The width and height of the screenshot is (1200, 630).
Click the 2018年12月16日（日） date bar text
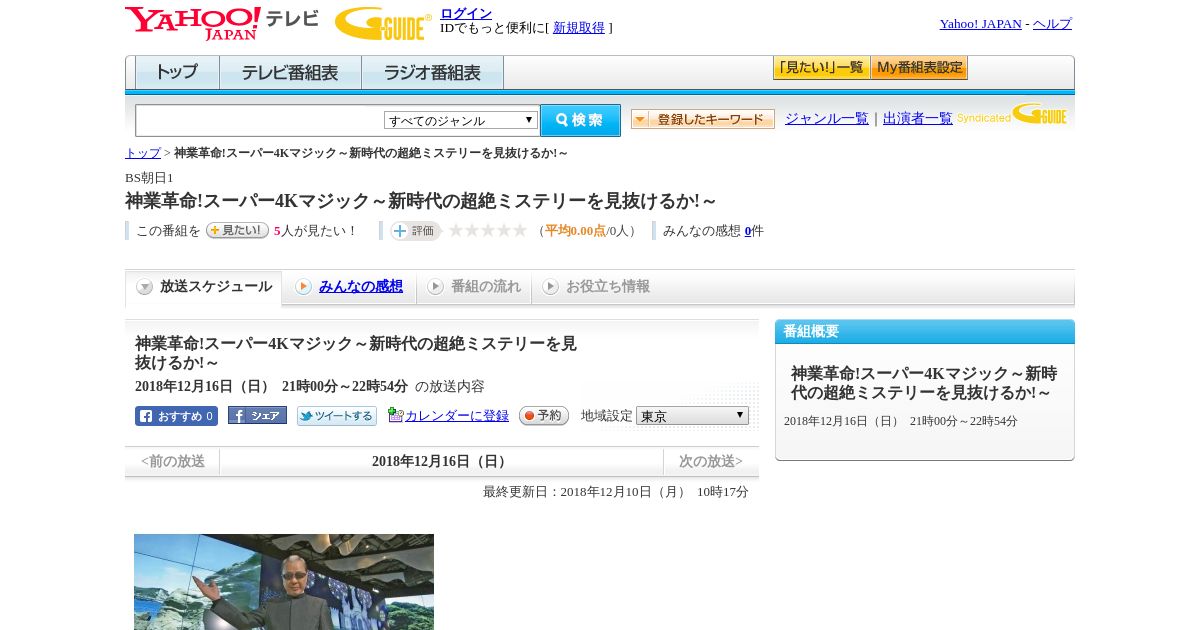[441, 462]
